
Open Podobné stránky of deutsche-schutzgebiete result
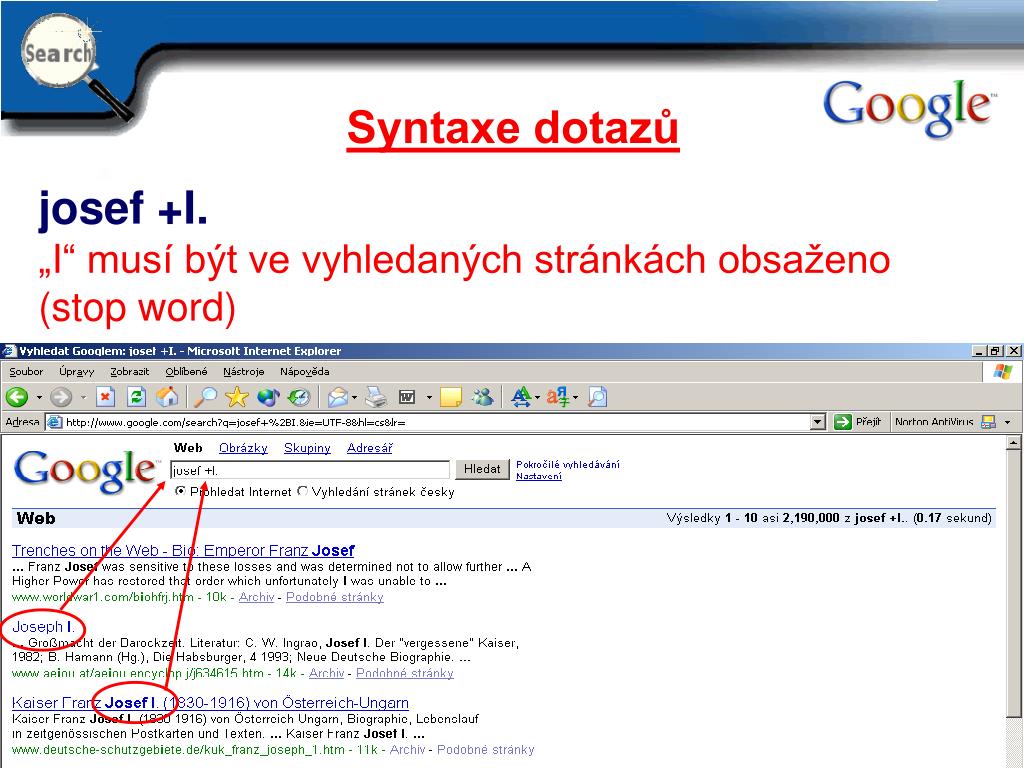coord(485,750)
